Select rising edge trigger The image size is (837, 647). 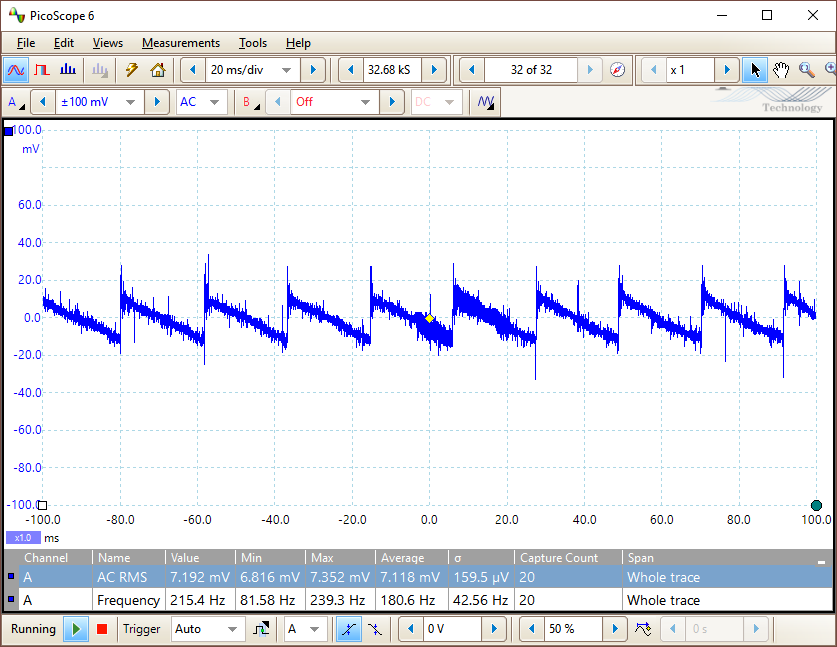click(x=348, y=629)
